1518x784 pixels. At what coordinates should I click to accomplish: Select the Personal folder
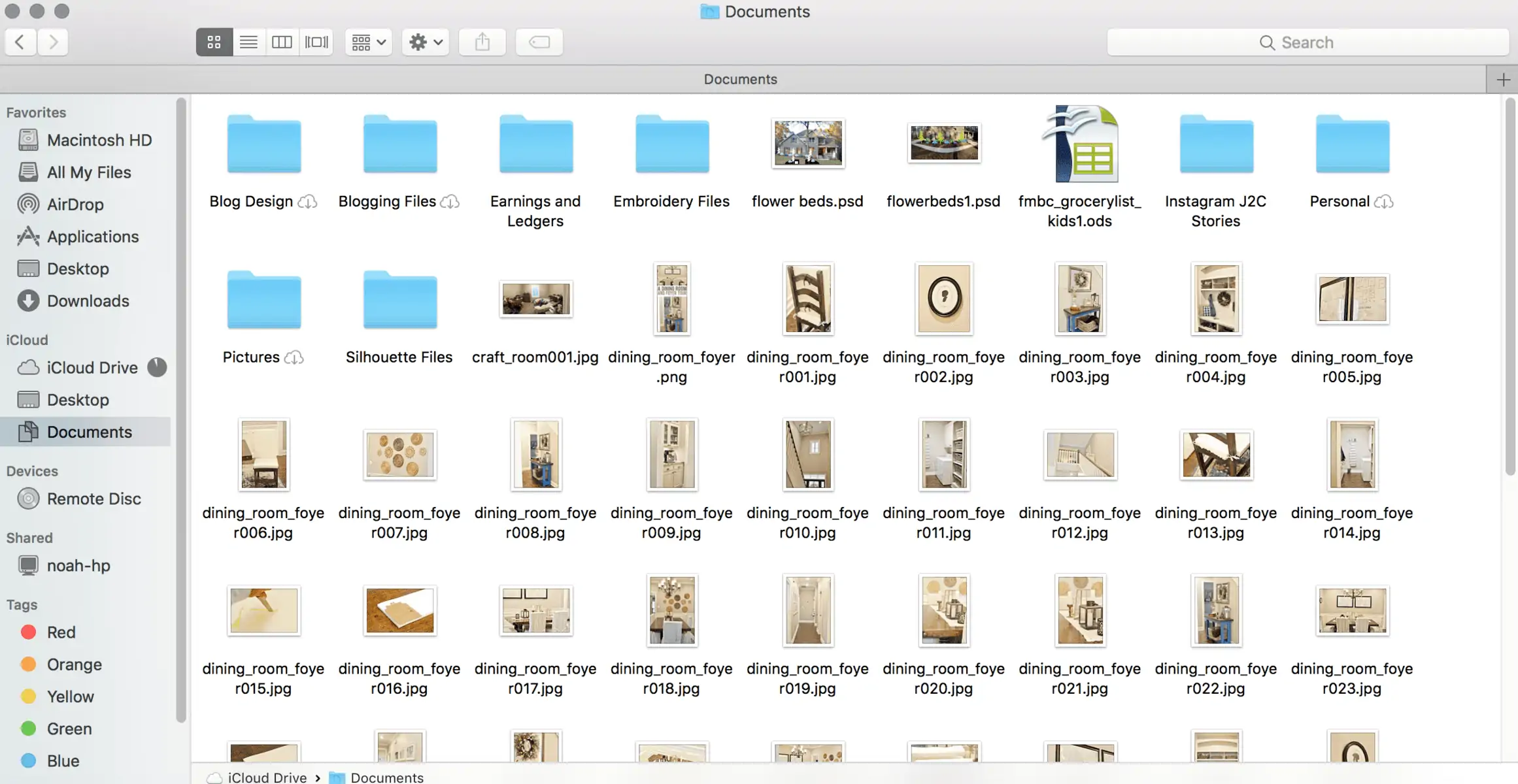click(1352, 144)
